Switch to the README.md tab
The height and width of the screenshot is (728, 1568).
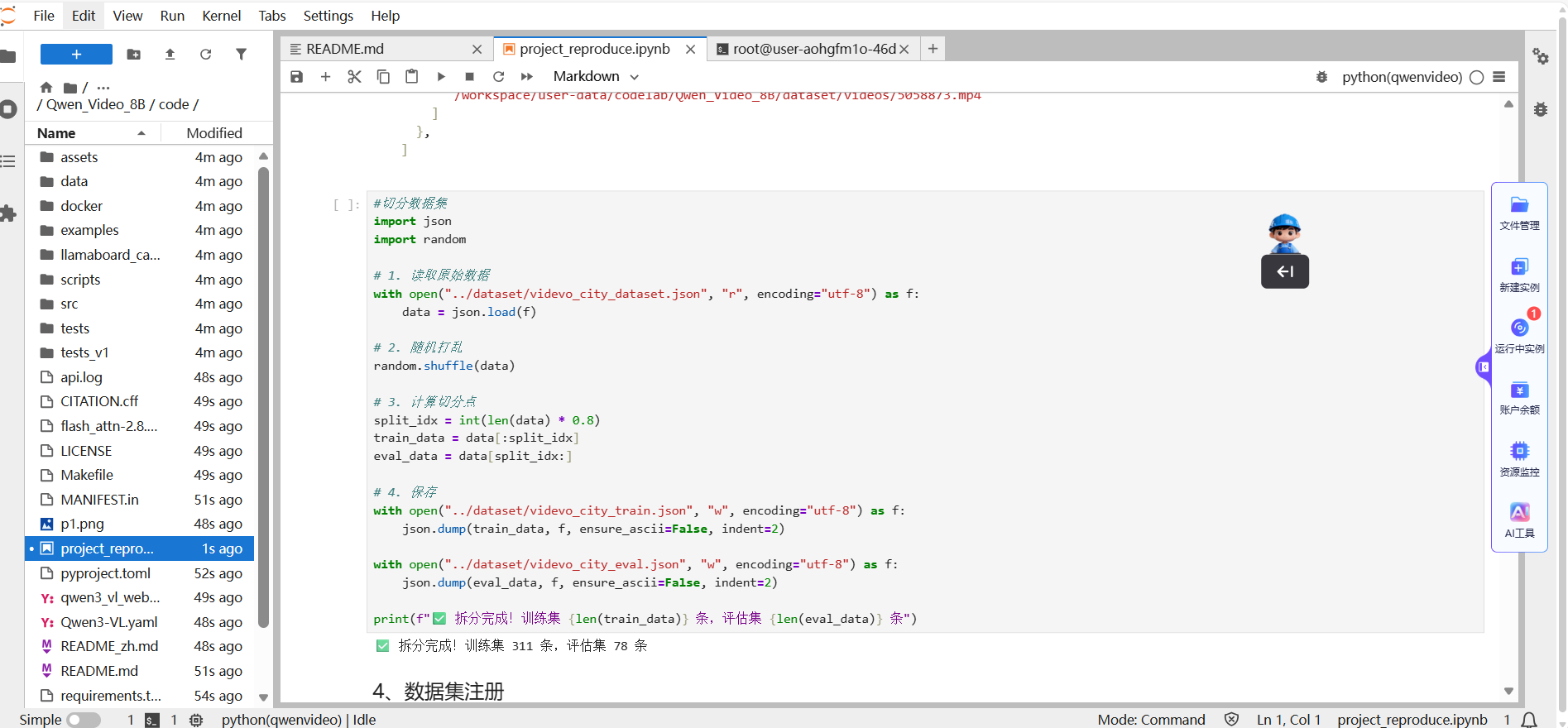click(345, 50)
